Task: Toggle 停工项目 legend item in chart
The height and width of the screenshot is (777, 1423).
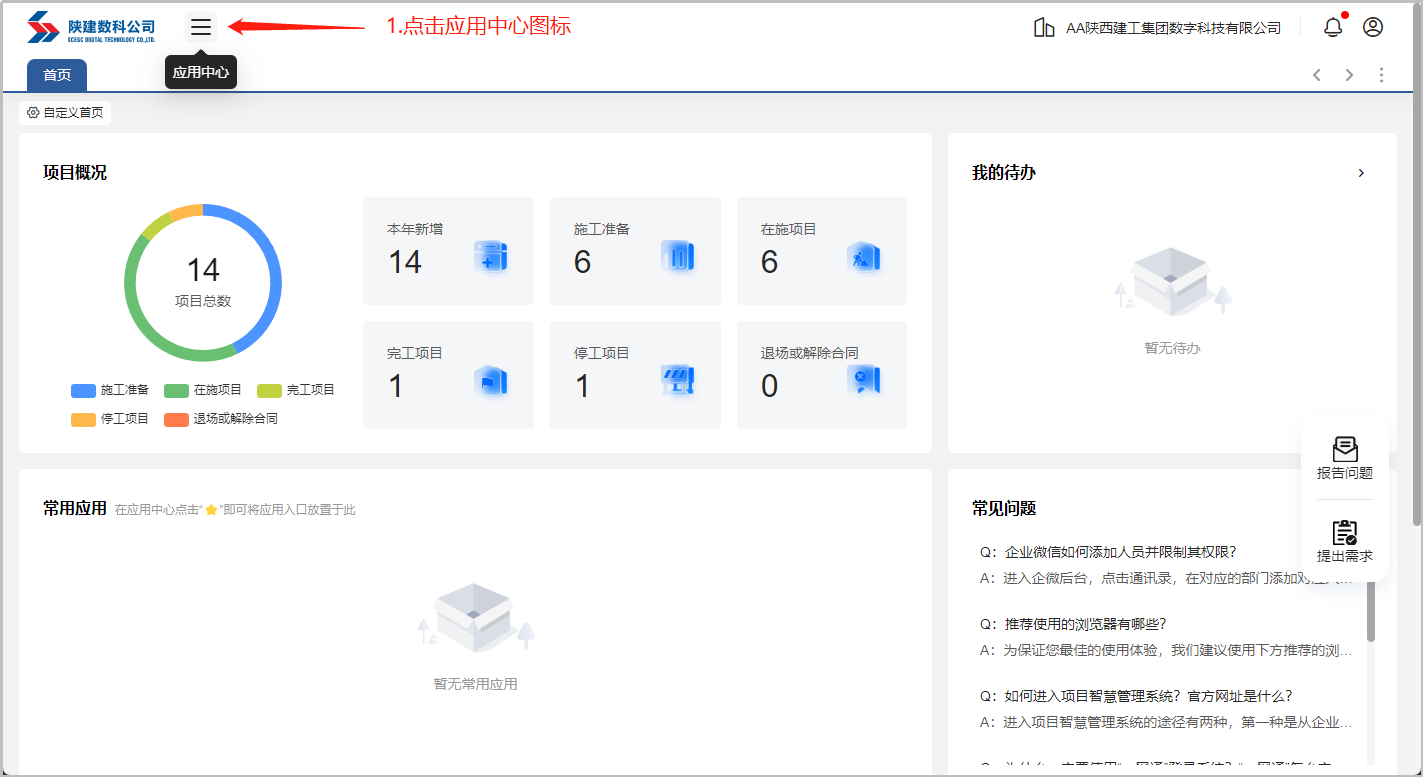Action: (x=110, y=419)
